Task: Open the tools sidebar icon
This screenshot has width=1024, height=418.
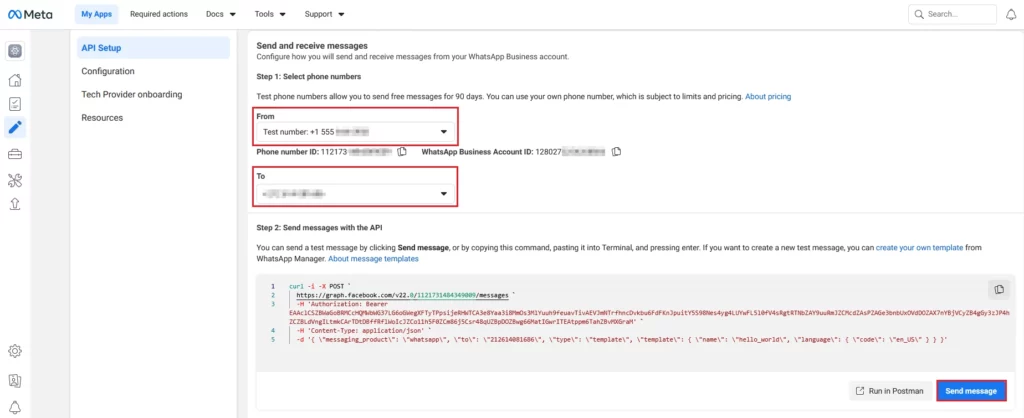Action: pos(15,180)
